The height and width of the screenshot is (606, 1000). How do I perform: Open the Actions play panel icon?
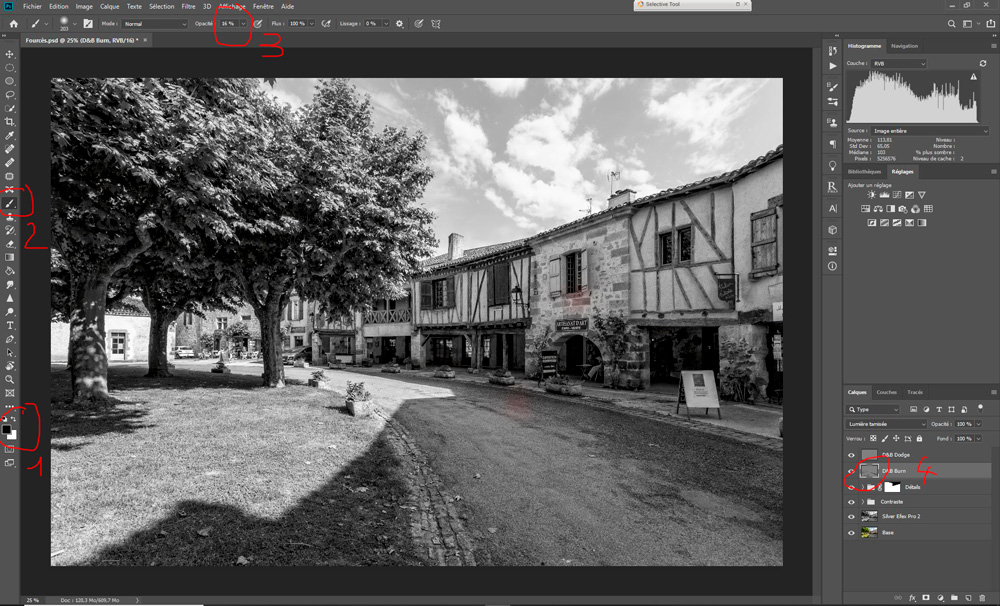[832, 66]
